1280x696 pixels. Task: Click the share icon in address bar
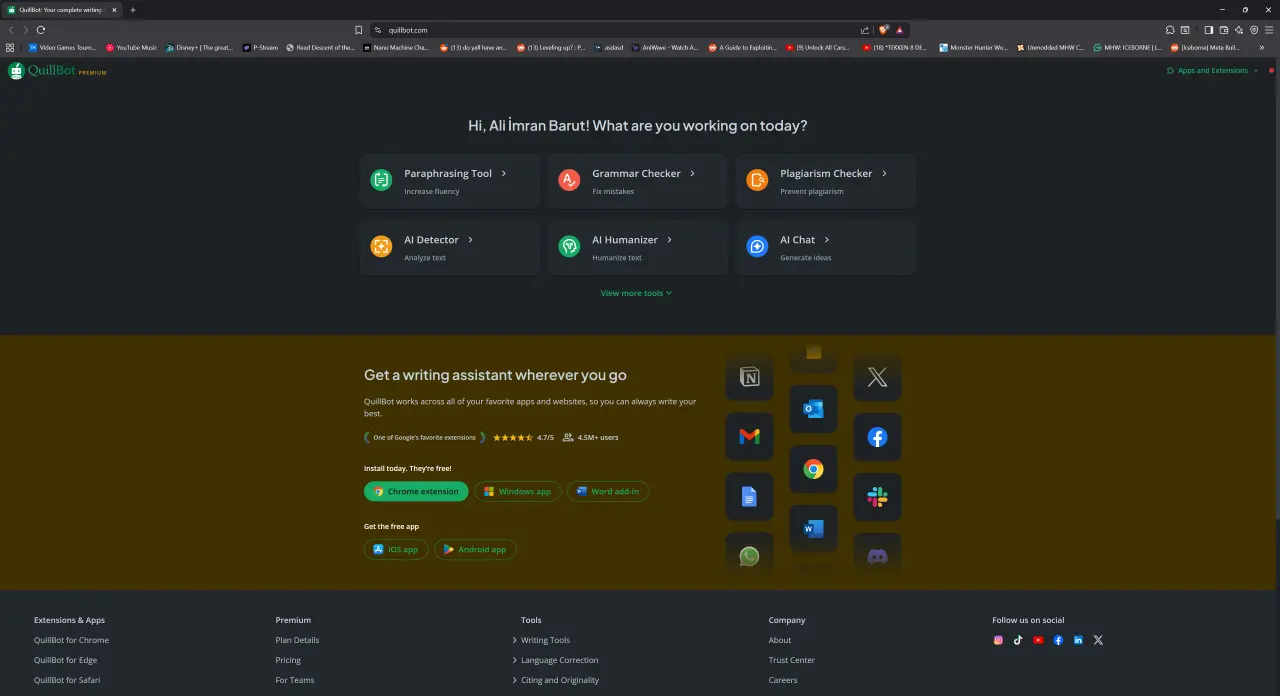865,30
